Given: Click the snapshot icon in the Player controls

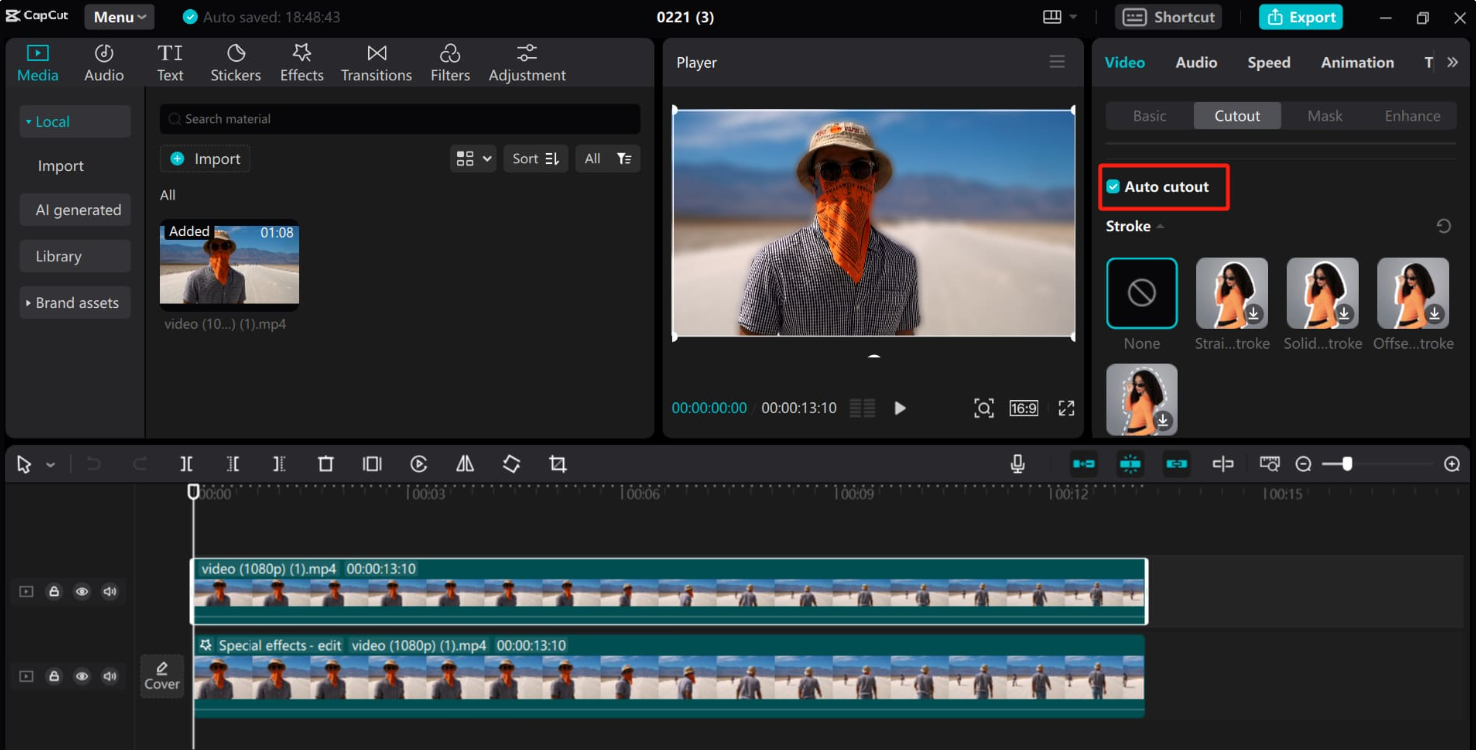Looking at the screenshot, I should [983, 408].
